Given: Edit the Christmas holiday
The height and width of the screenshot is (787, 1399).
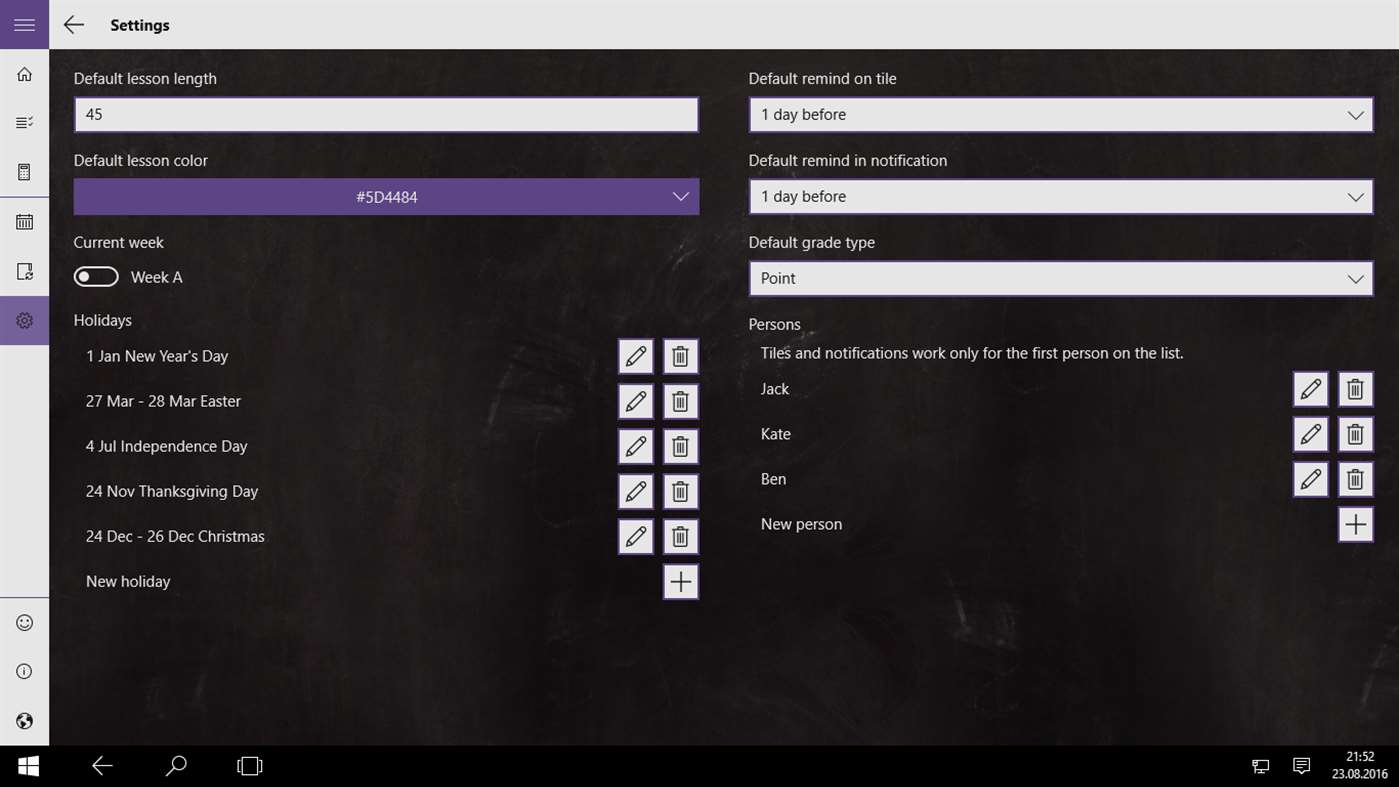Looking at the screenshot, I should (x=636, y=536).
